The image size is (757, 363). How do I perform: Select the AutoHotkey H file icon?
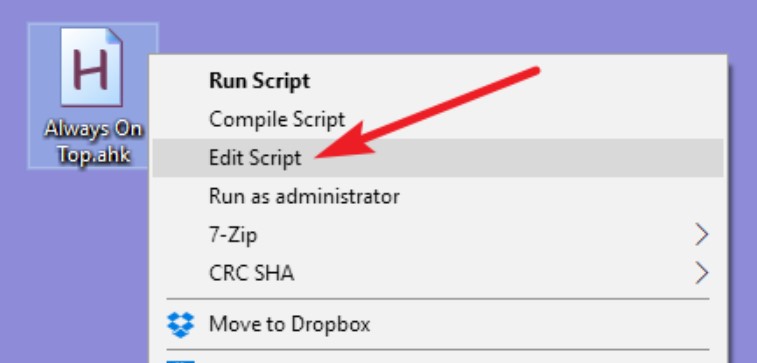tap(91, 67)
